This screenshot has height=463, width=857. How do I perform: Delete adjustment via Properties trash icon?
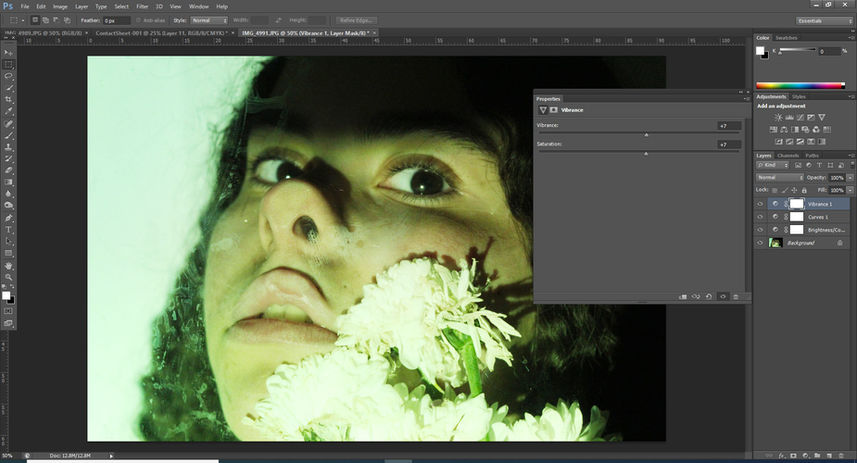pyautogui.click(x=735, y=297)
